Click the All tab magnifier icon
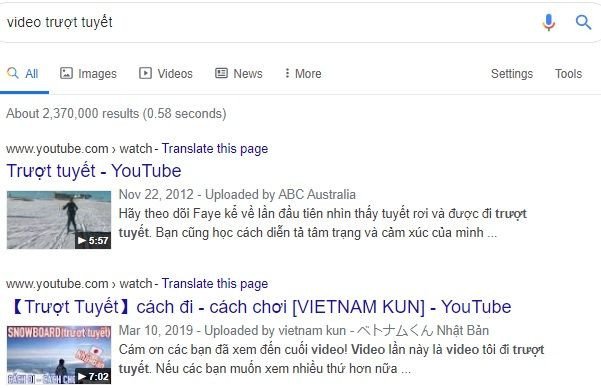 13,73
